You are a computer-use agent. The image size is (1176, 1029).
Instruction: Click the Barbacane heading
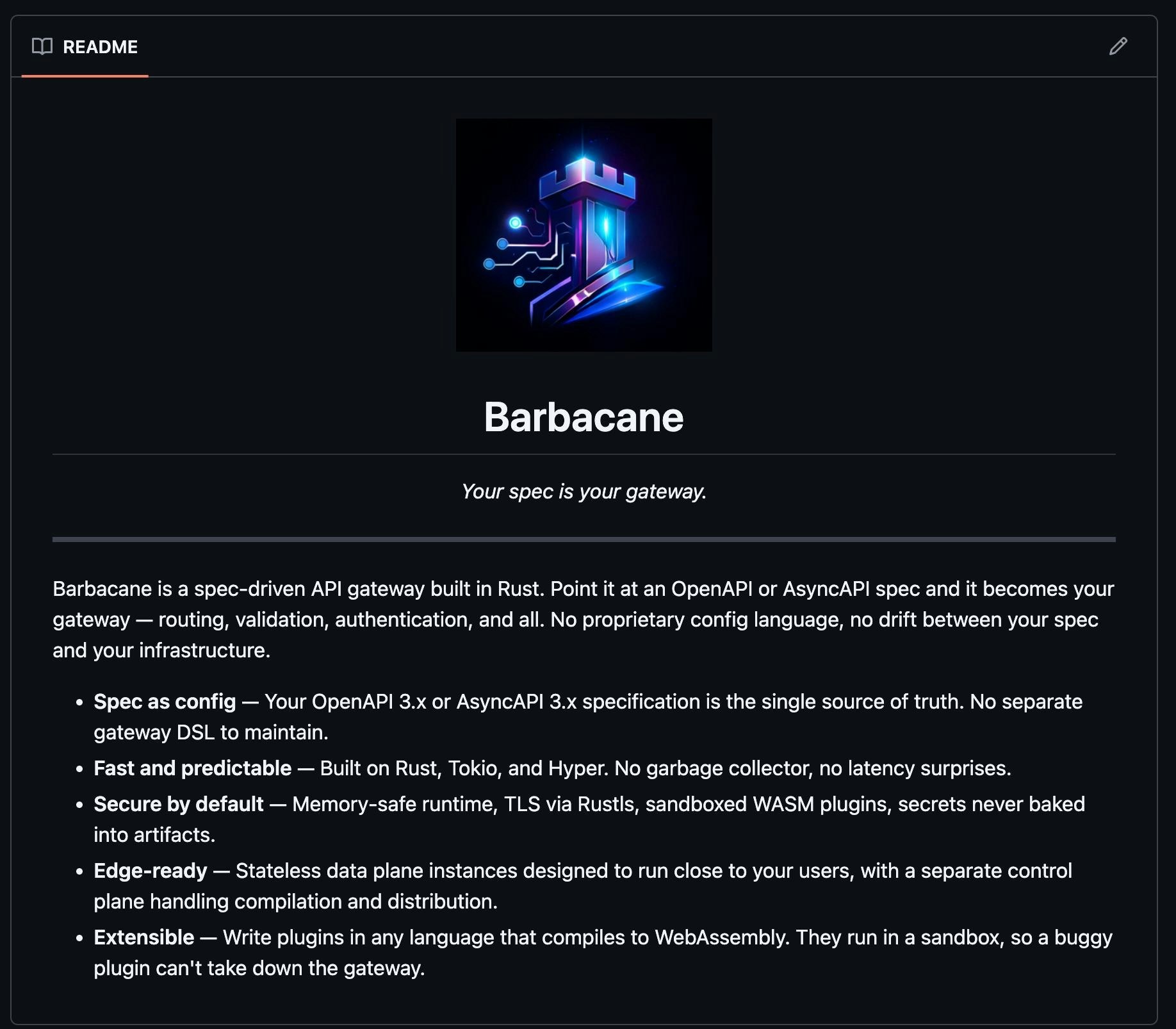(584, 416)
